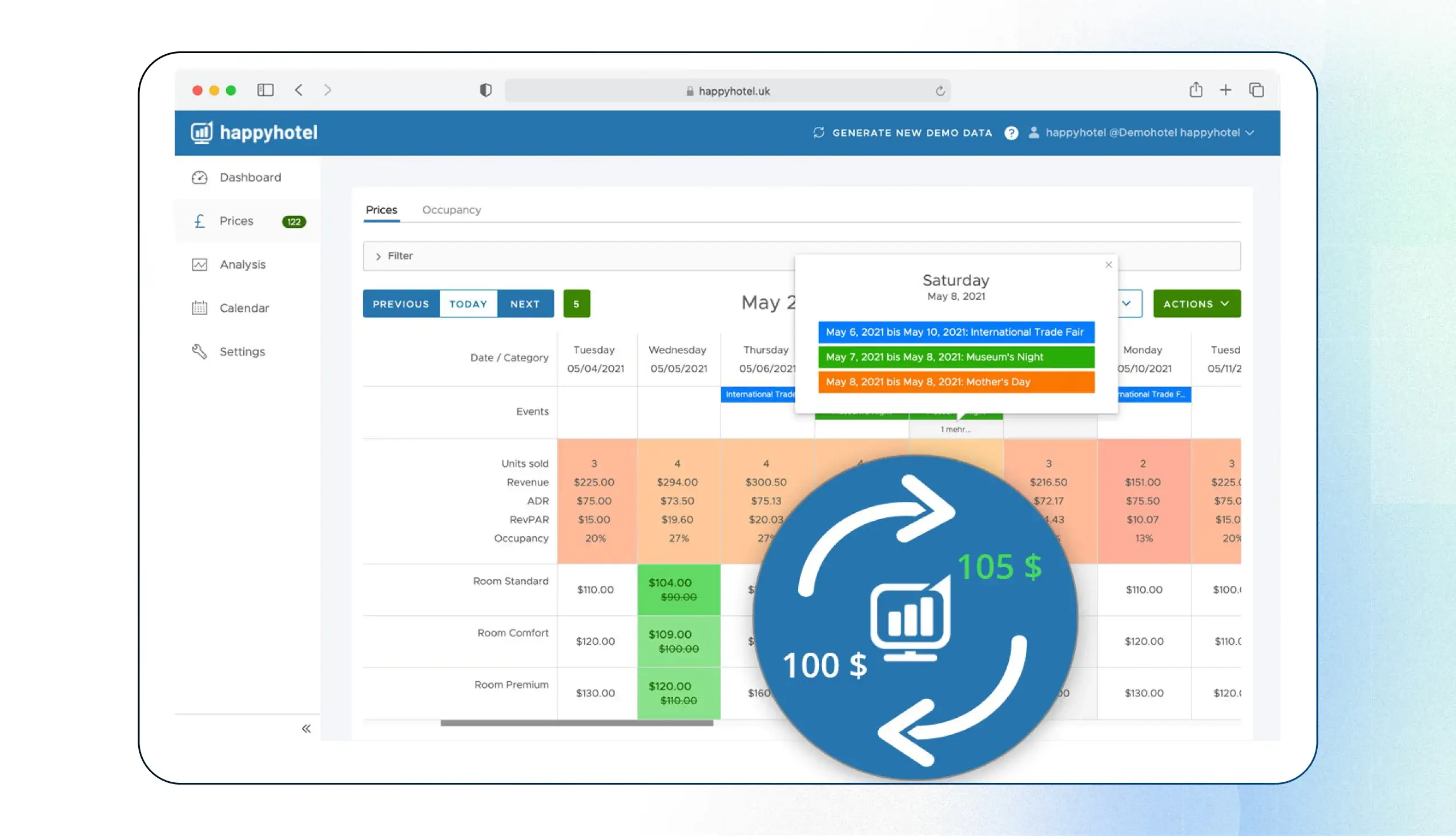Click the green 5 button
The height and width of the screenshot is (836, 1456).
pos(577,304)
